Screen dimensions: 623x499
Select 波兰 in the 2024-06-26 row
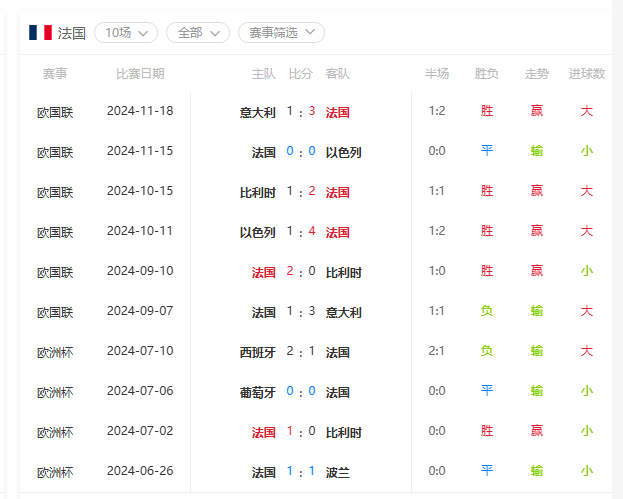point(337,472)
